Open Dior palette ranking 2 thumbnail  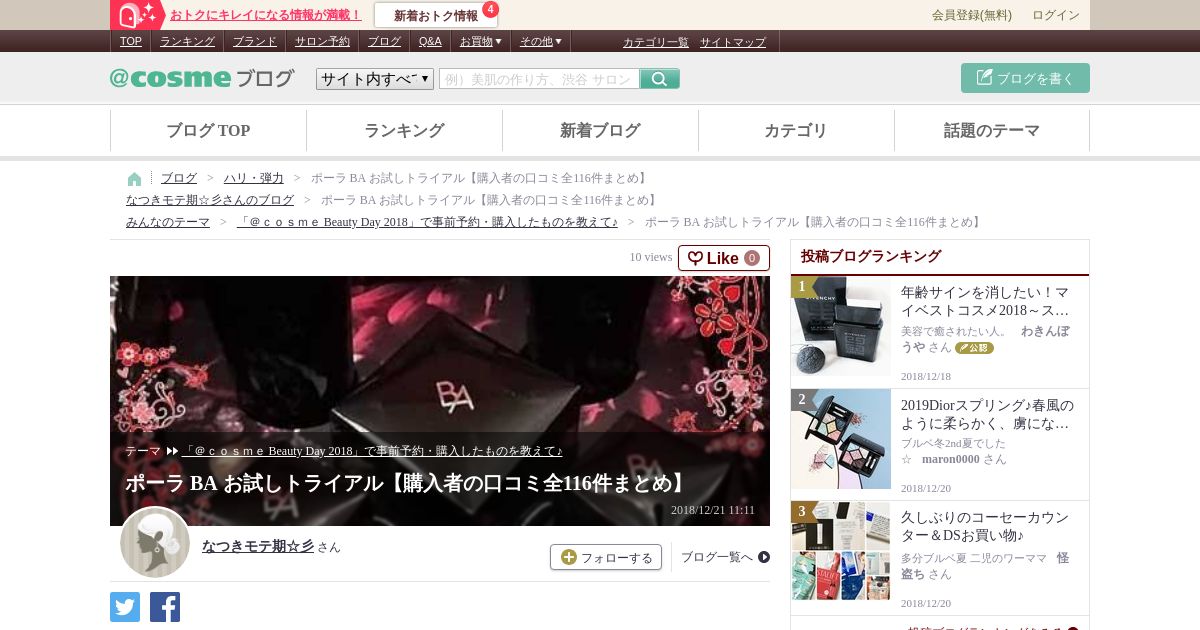pos(841,439)
